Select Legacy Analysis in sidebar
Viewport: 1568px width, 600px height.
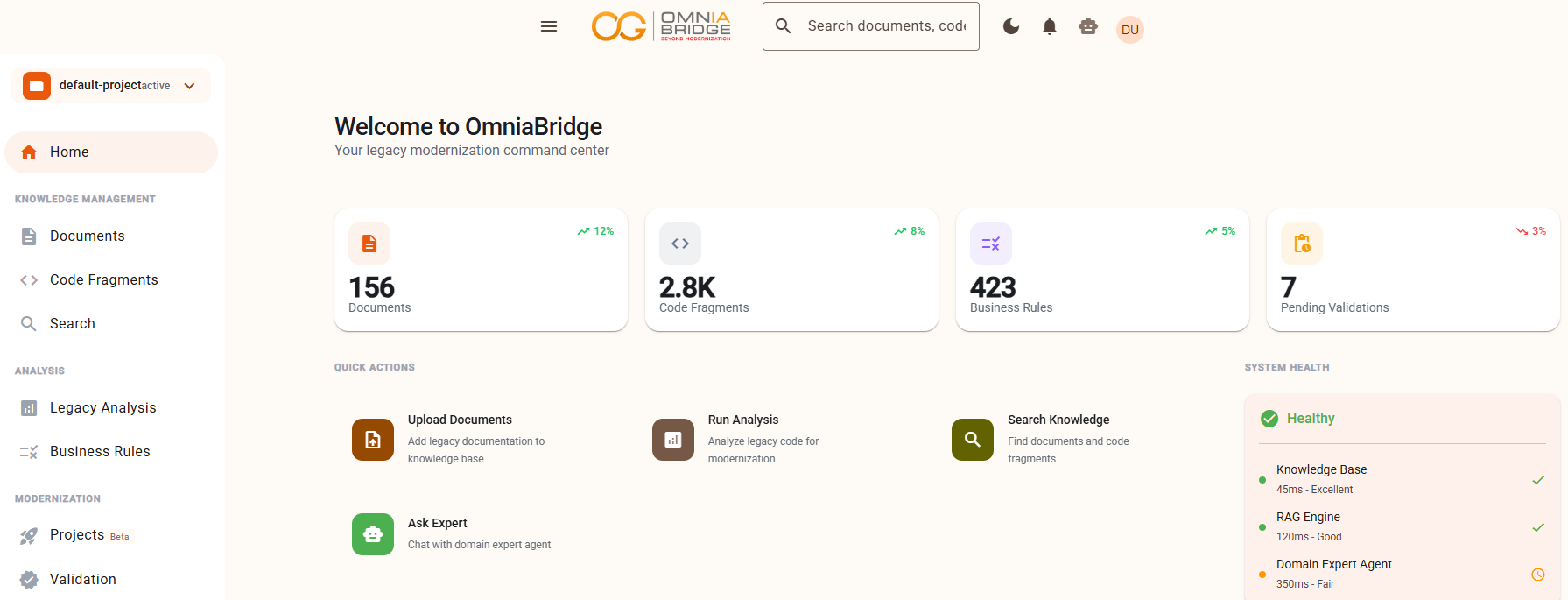pos(102,408)
